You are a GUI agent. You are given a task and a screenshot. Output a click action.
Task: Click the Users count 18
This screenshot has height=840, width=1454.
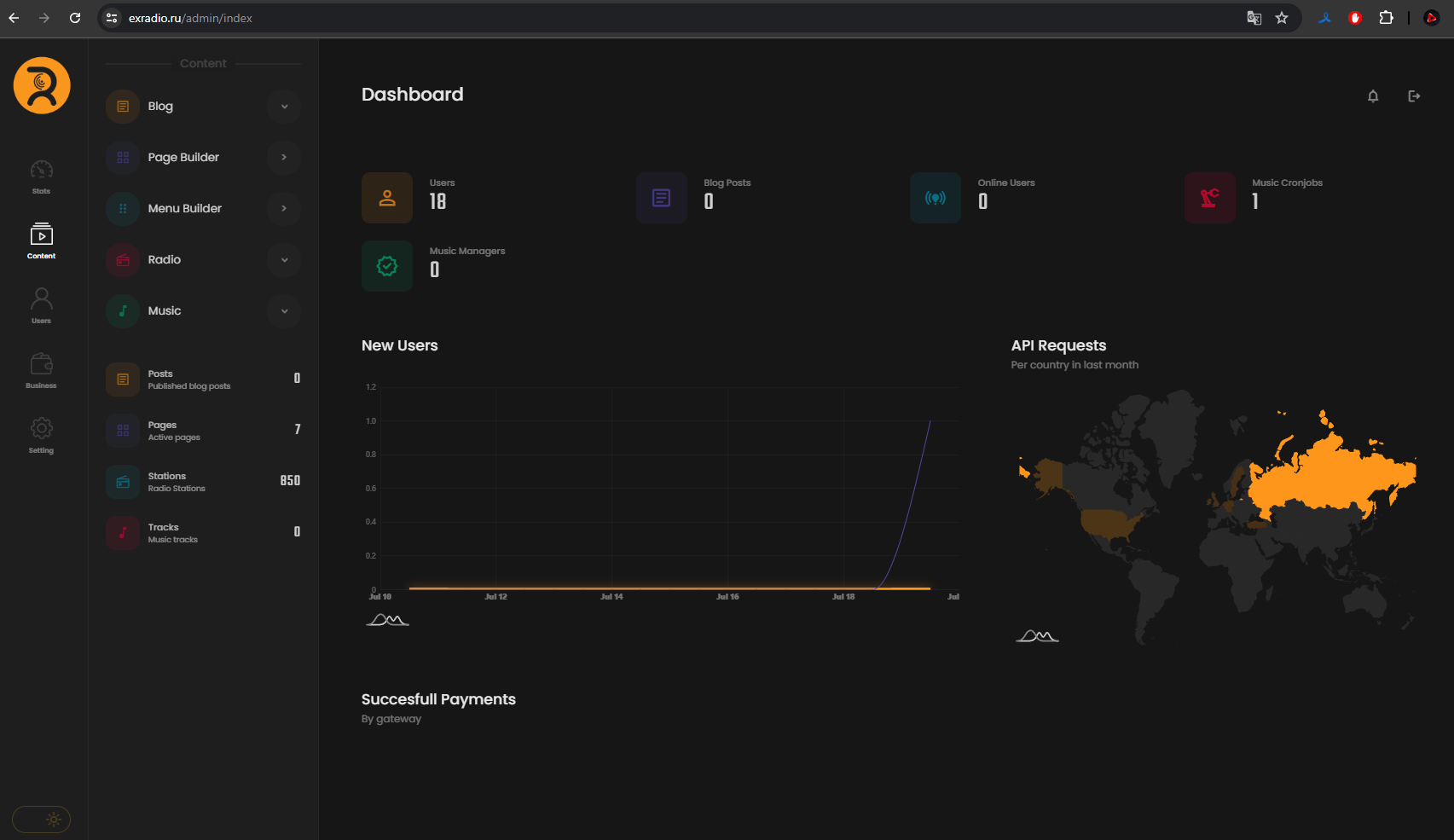pyautogui.click(x=437, y=201)
